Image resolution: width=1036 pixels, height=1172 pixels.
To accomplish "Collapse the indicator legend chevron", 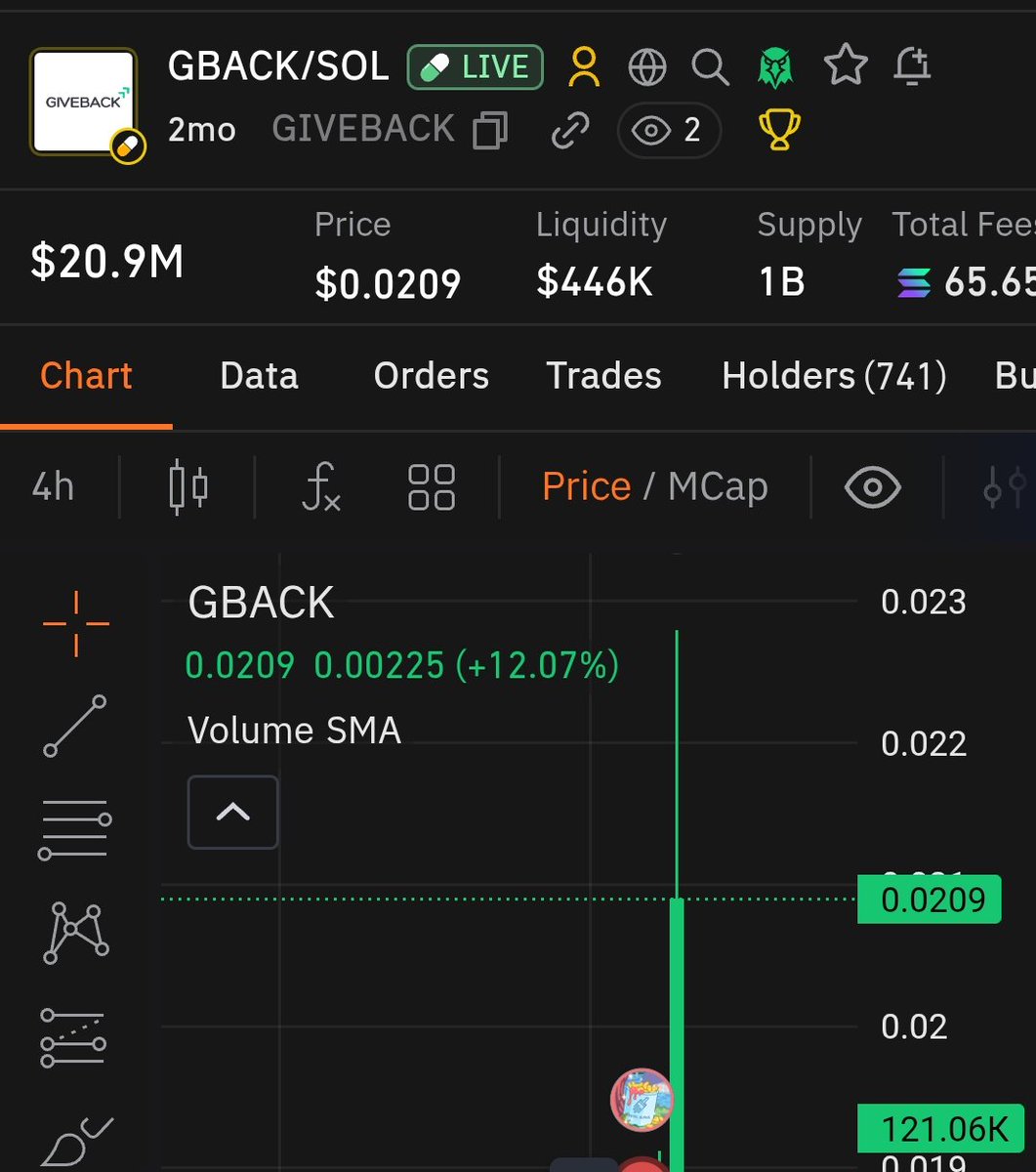I will [232, 812].
